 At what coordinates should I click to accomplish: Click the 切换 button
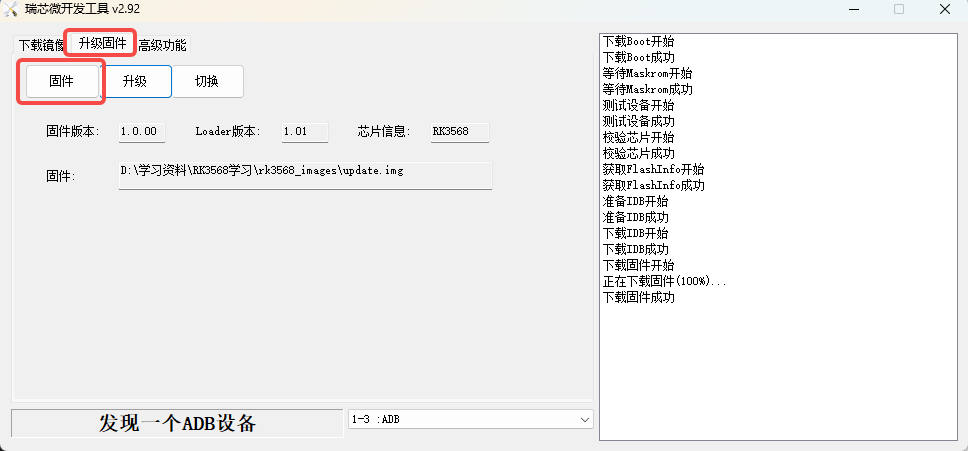(207, 81)
